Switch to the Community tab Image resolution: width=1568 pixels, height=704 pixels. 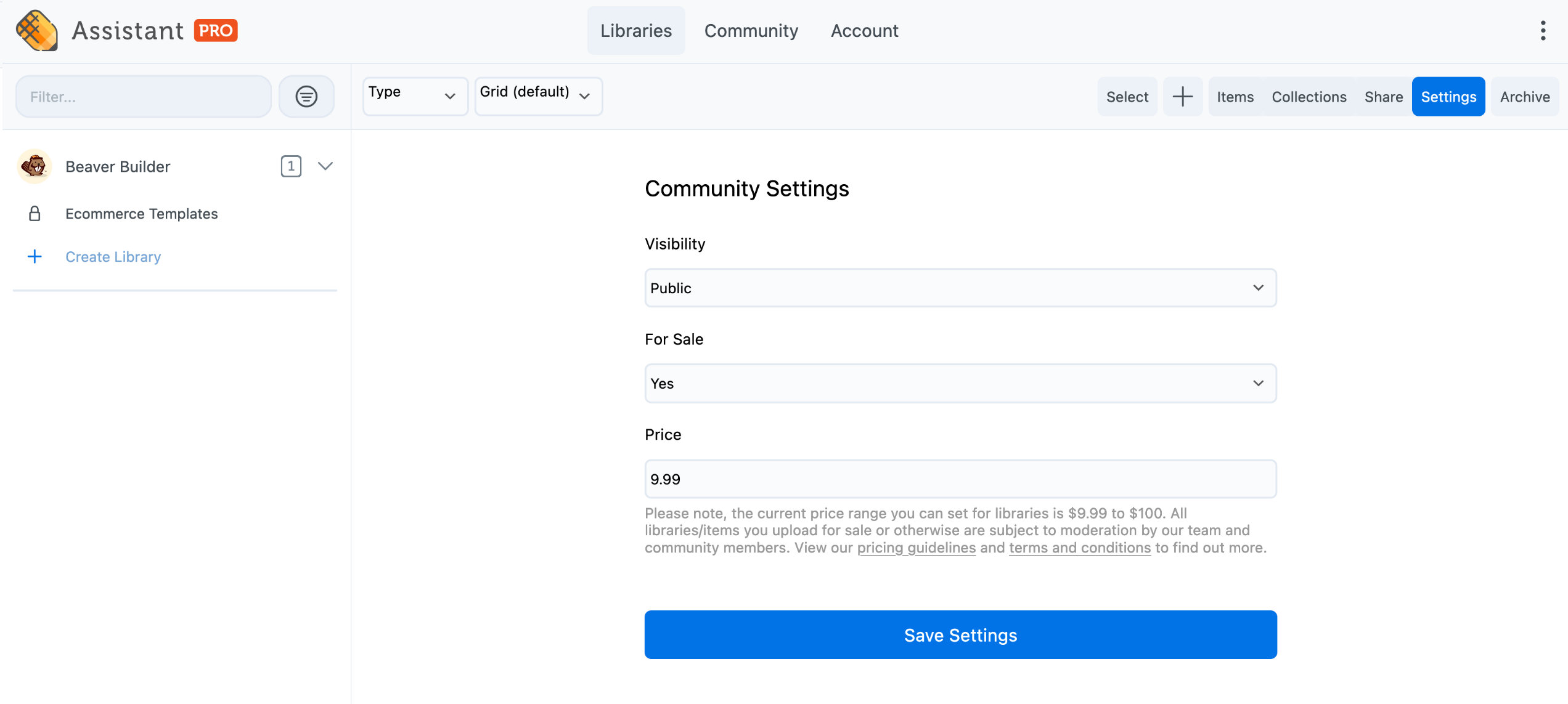pos(751,30)
